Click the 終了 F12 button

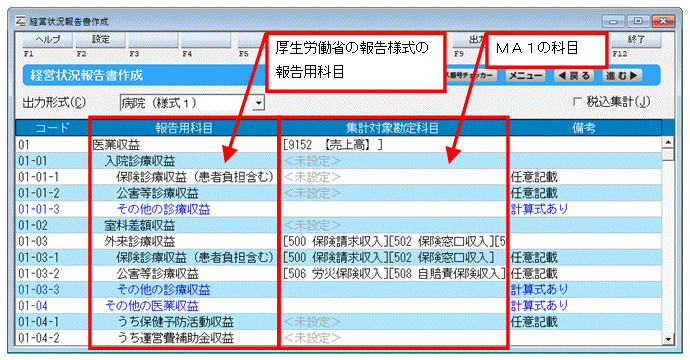(636, 40)
